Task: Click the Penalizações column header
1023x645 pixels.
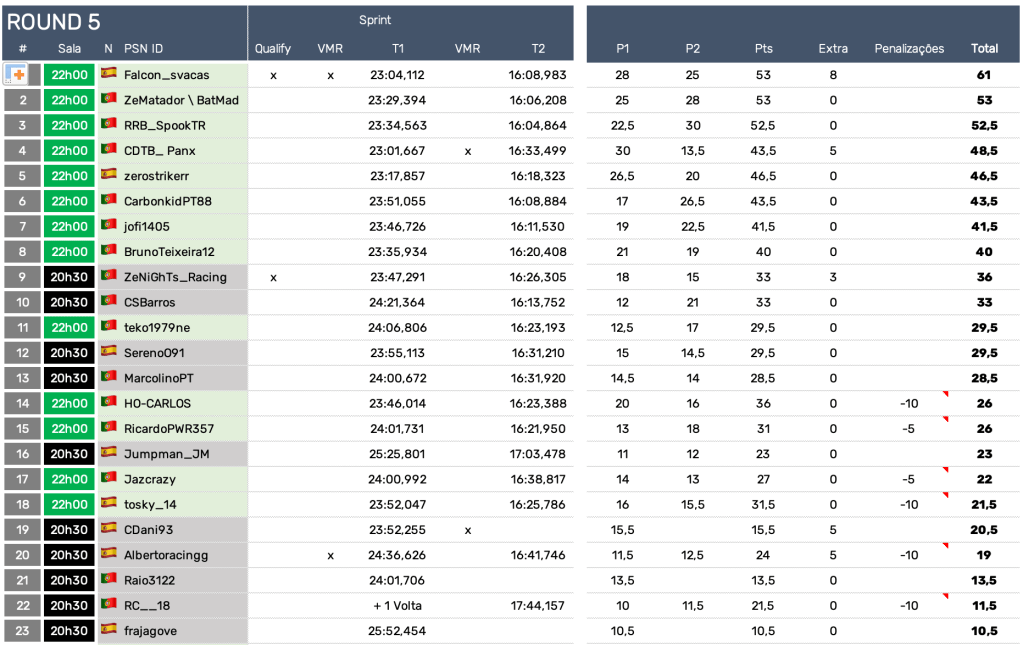Action: (x=908, y=48)
